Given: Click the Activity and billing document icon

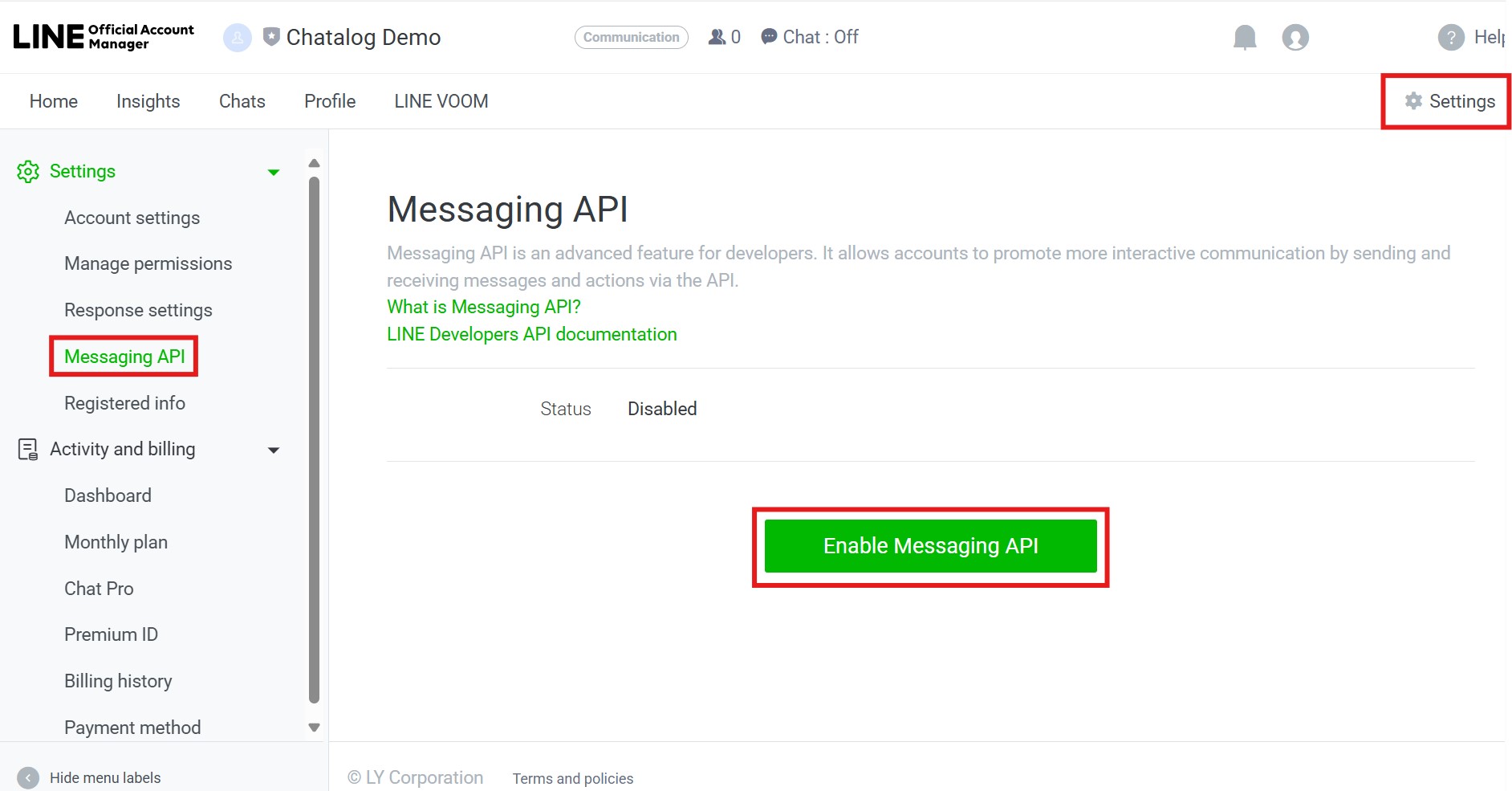Looking at the screenshot, I should (28, 450).
